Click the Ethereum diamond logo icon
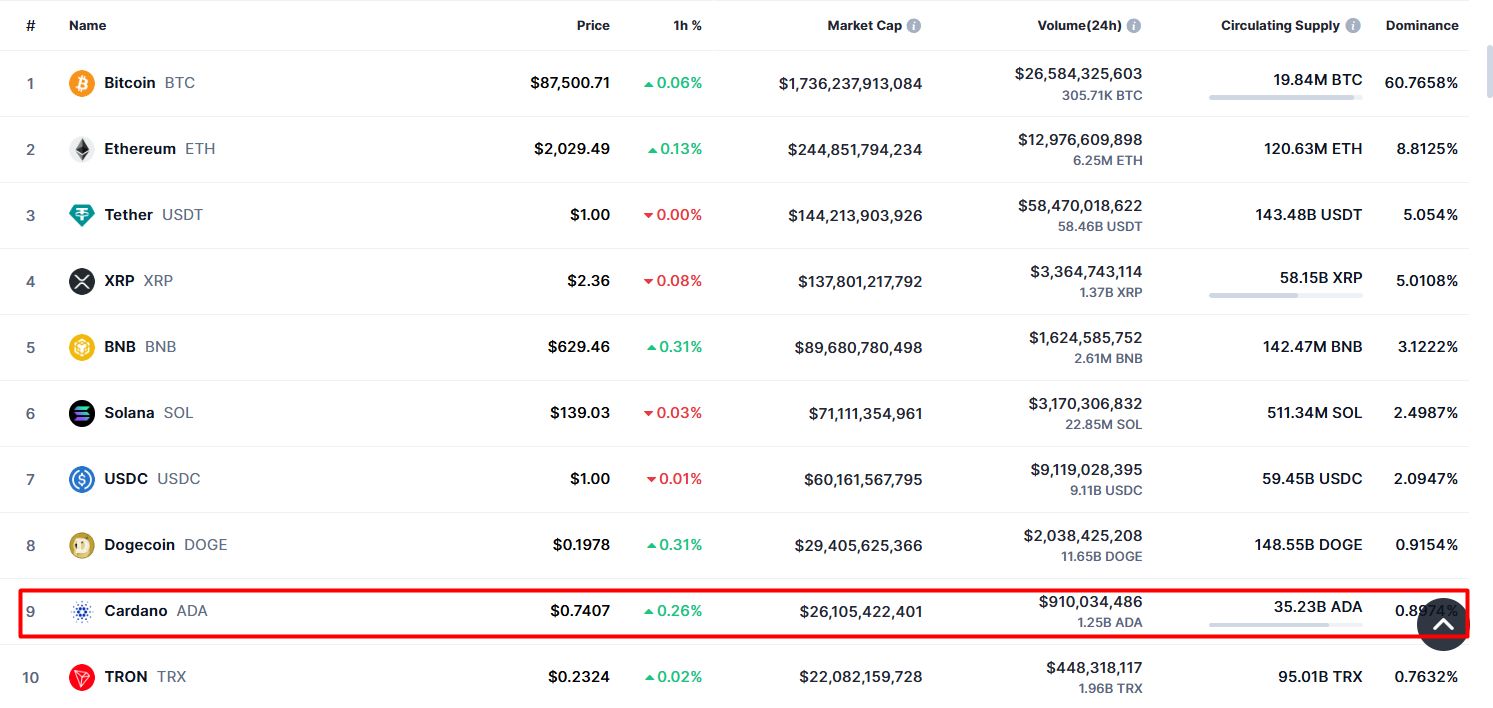1493x708 pixels. click(x=81, y=149)
